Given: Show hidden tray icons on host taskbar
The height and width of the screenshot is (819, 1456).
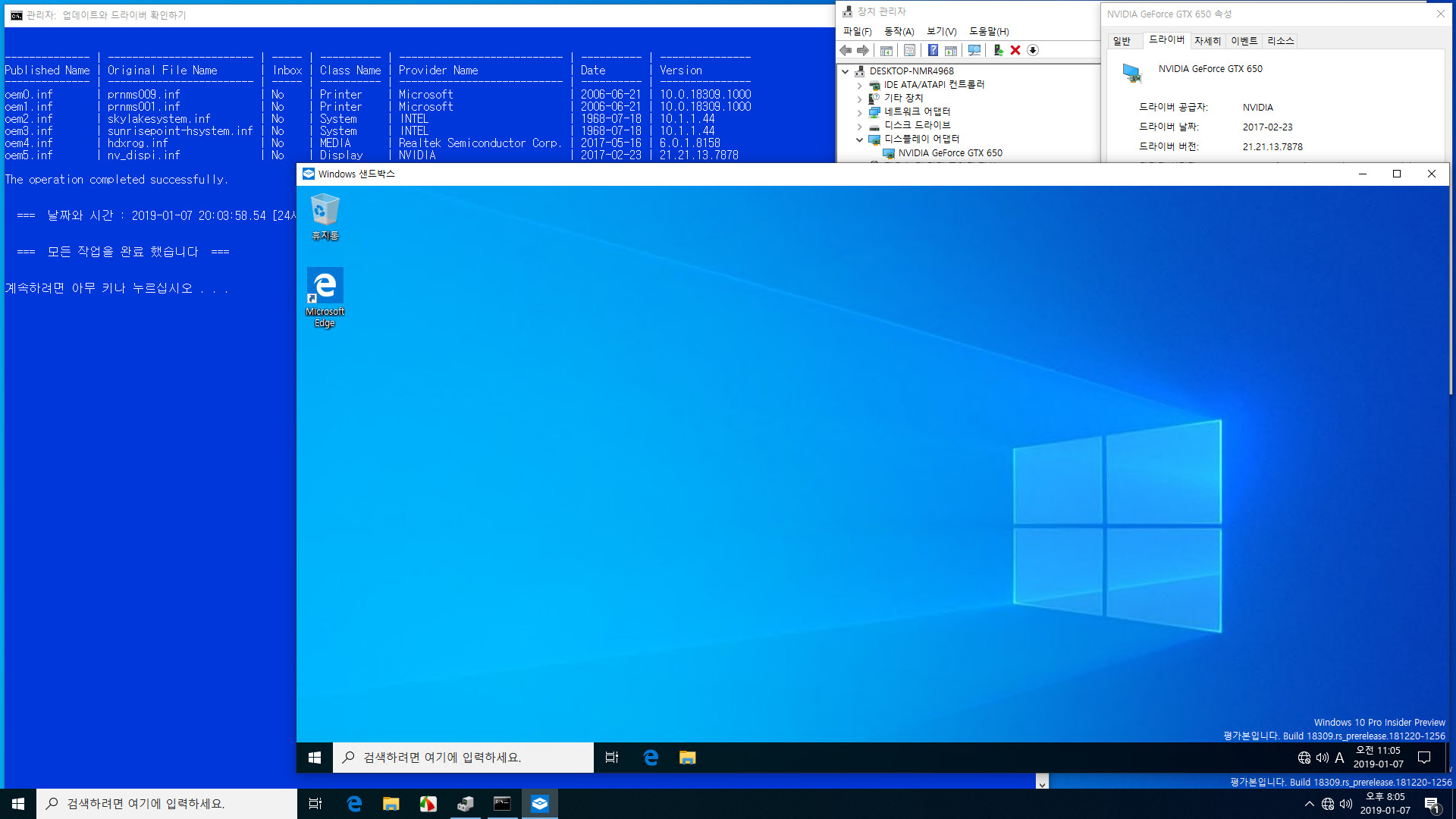Looking at the screenshot, I should click(x=1310, y=804).
